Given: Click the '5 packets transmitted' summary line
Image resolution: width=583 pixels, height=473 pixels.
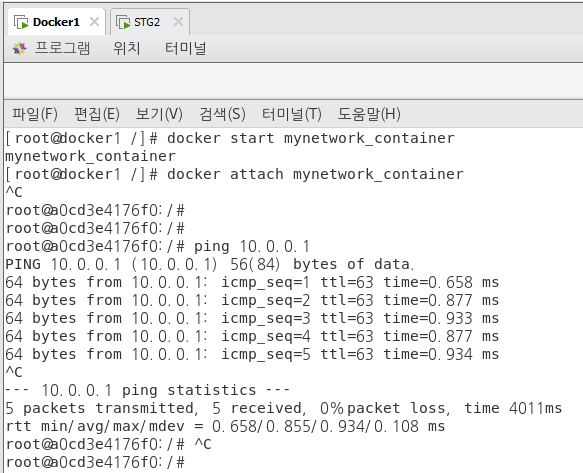Looking at the screenshot, I should point(284,408).
